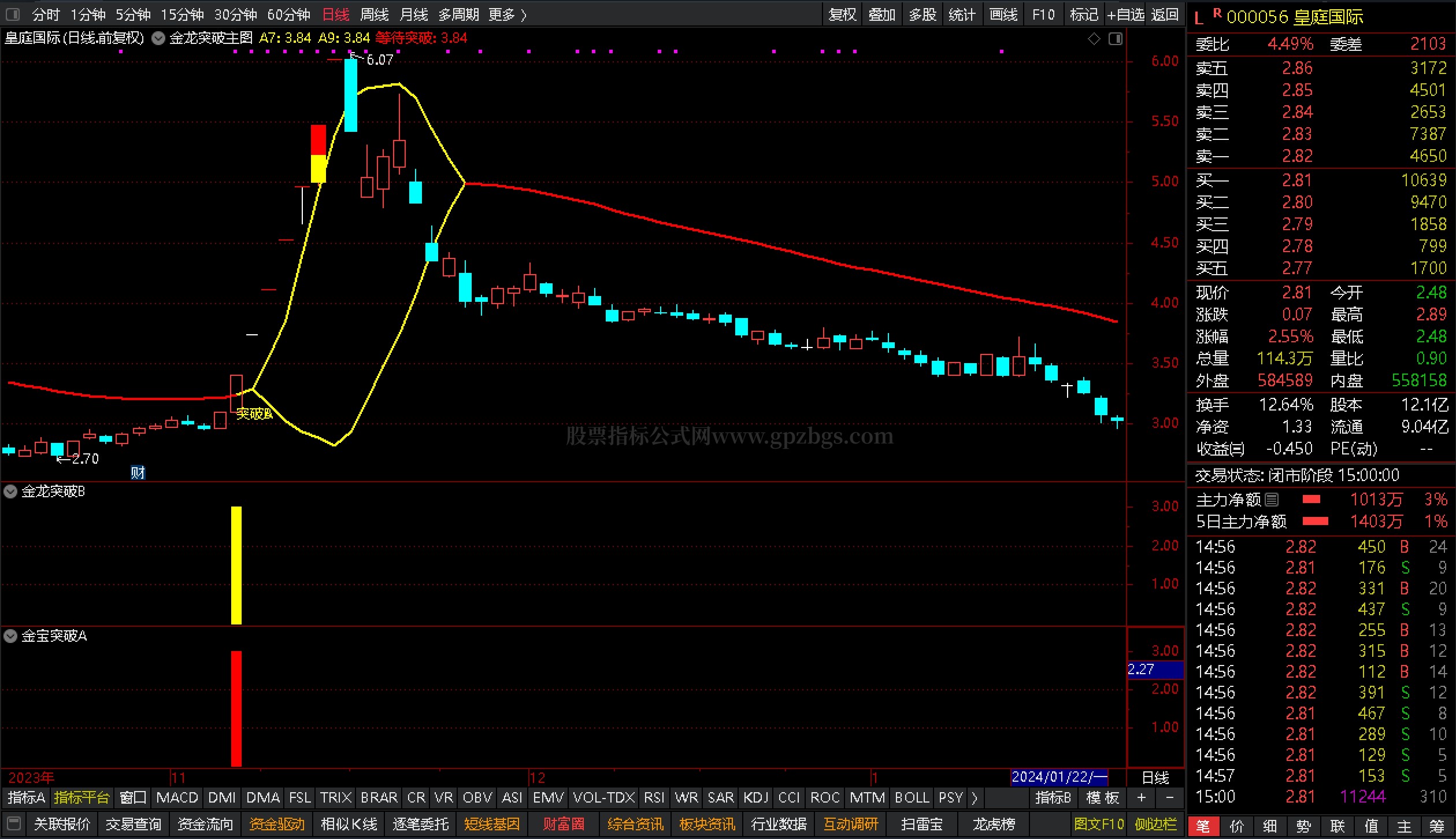Click stock name 000056 皇庭国际
Image resolution: width=1456 pixels, height=839 pixels.
click(x=1295, y=17)
